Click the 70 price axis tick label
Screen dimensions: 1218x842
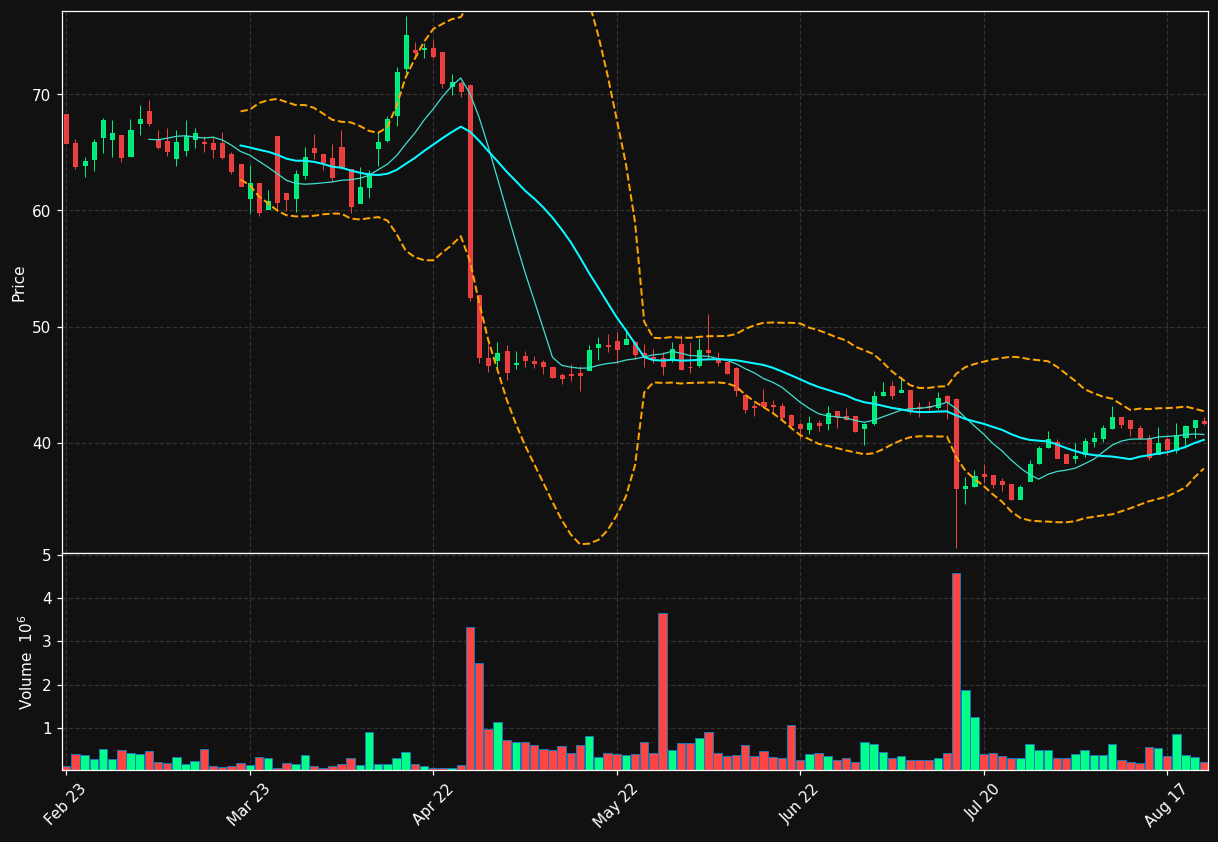41,95
